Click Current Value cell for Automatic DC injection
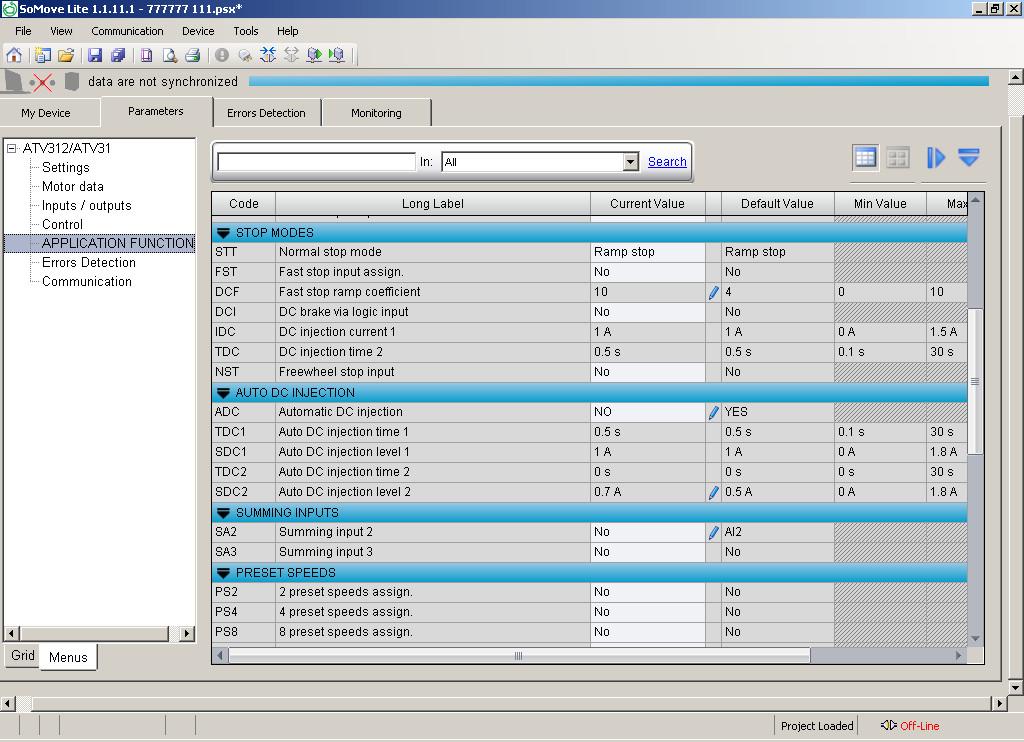 (647, 412)
